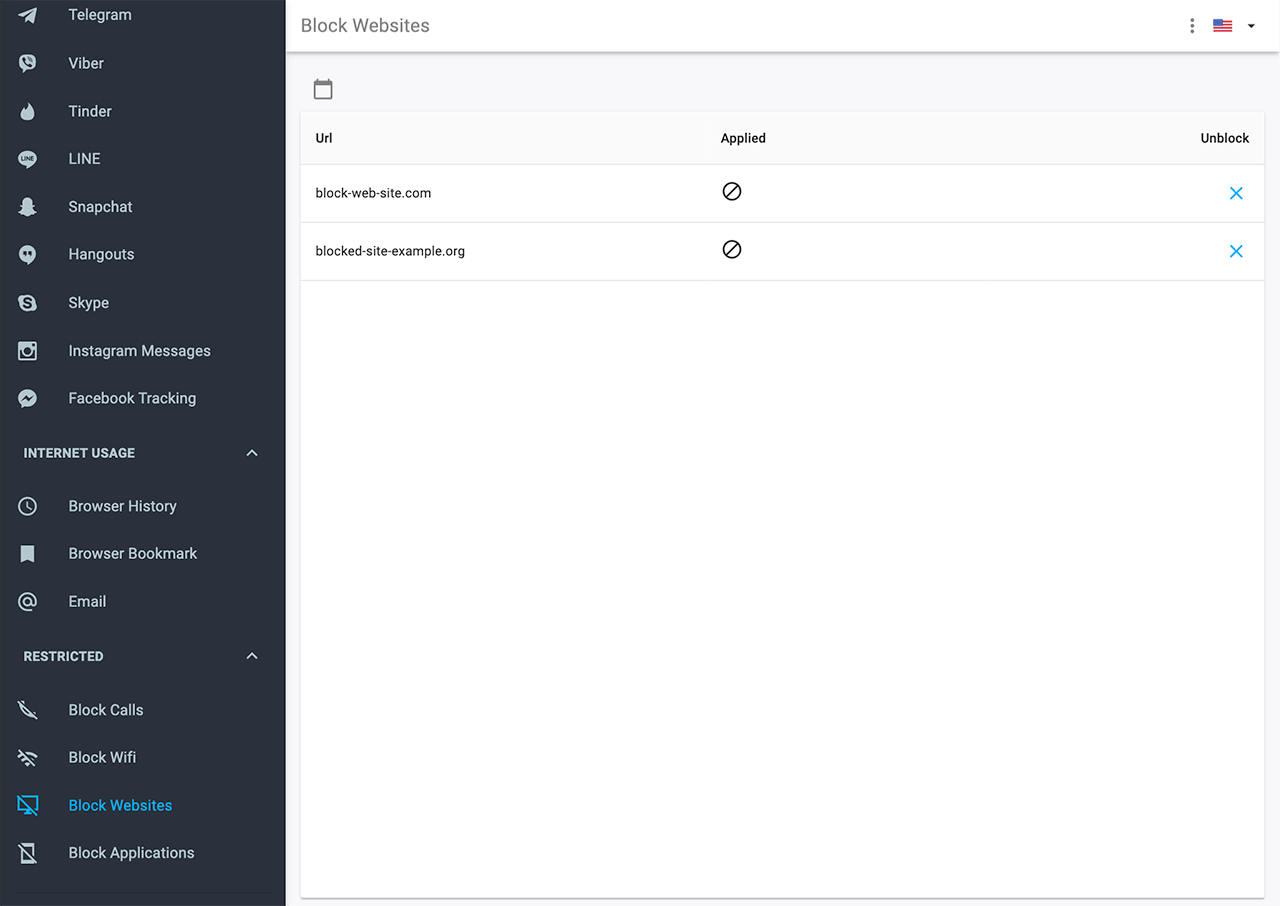Viewport: 1280px width, 906px height.
Task: Go to Instagram Messages page
Action: (139, 351)
